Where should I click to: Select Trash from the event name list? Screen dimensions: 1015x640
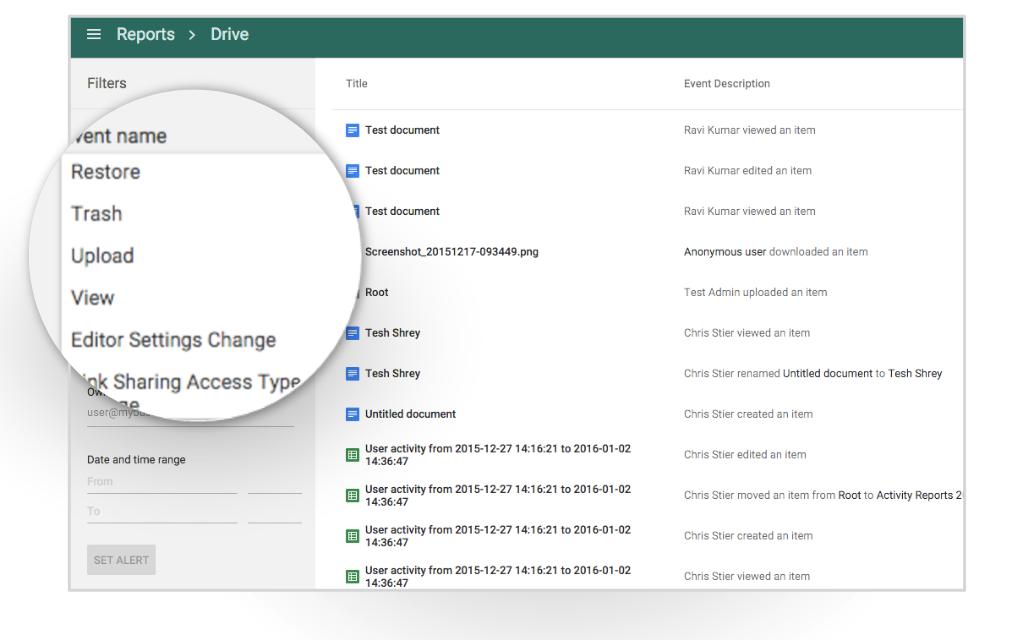[96, 214]
